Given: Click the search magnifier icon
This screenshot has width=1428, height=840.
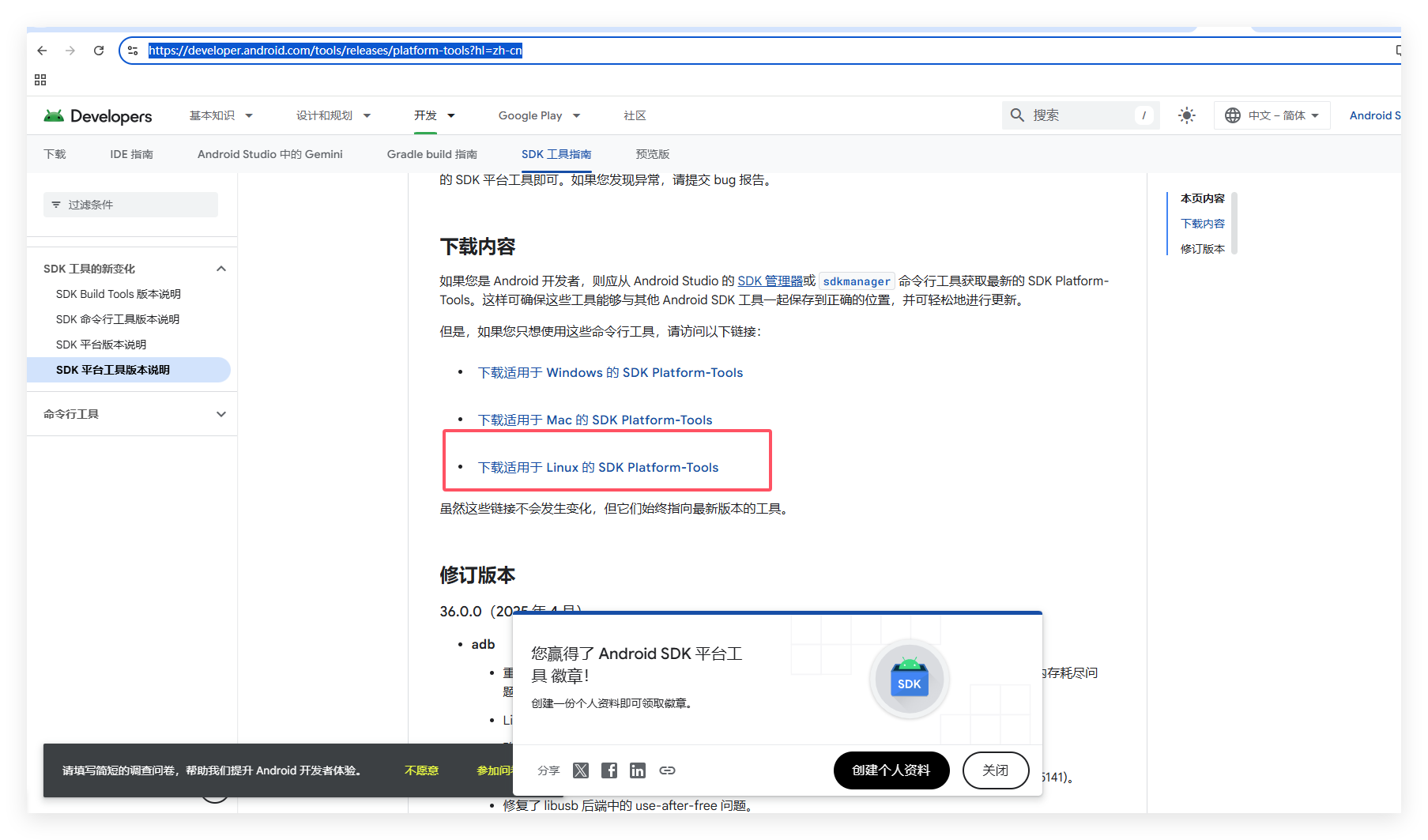Looking at the screenshot, I should [1017, 115].
